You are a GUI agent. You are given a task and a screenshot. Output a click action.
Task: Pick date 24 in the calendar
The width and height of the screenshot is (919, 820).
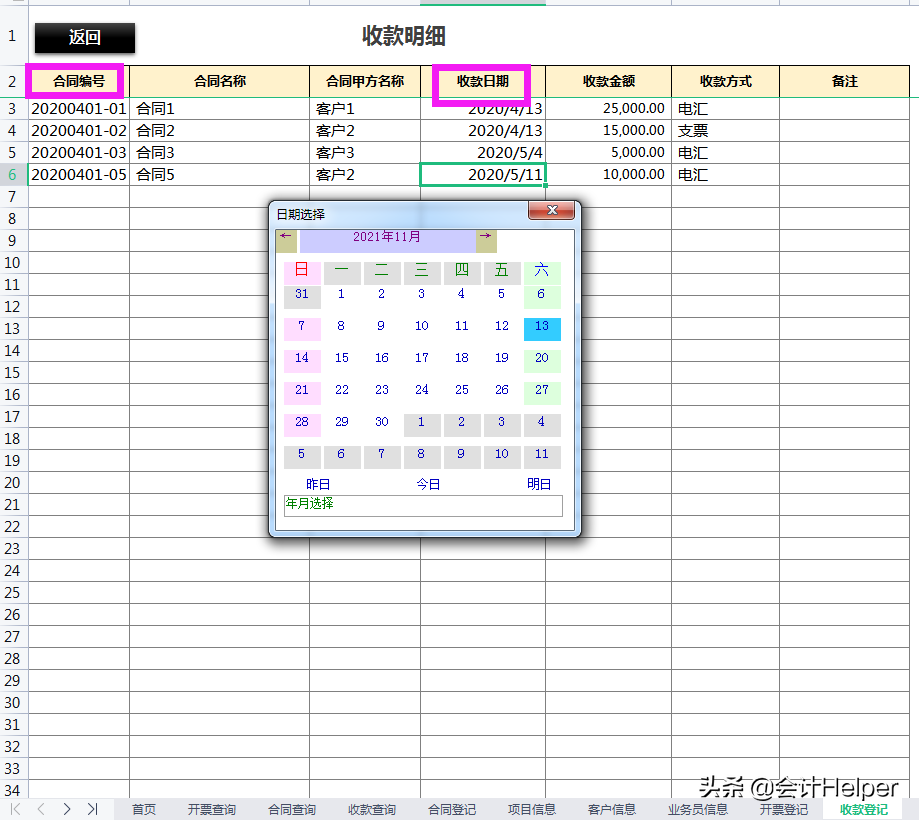(422, 393)
